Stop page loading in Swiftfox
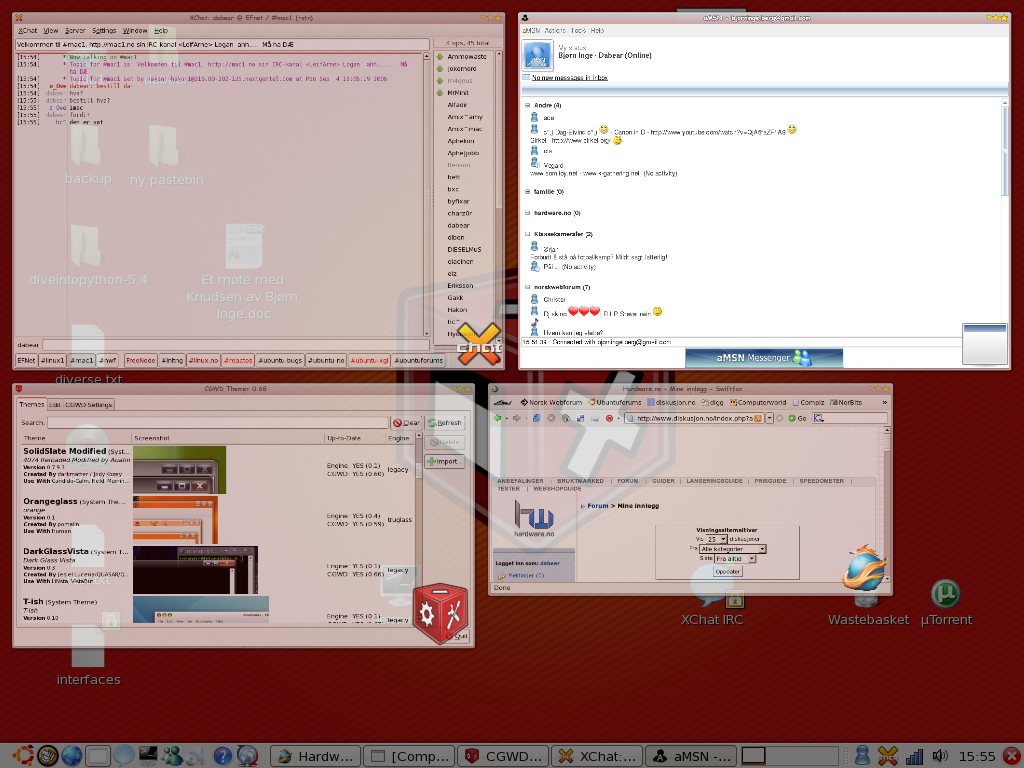This screenshot has width=1024, height=768. [x=551, y=418]
